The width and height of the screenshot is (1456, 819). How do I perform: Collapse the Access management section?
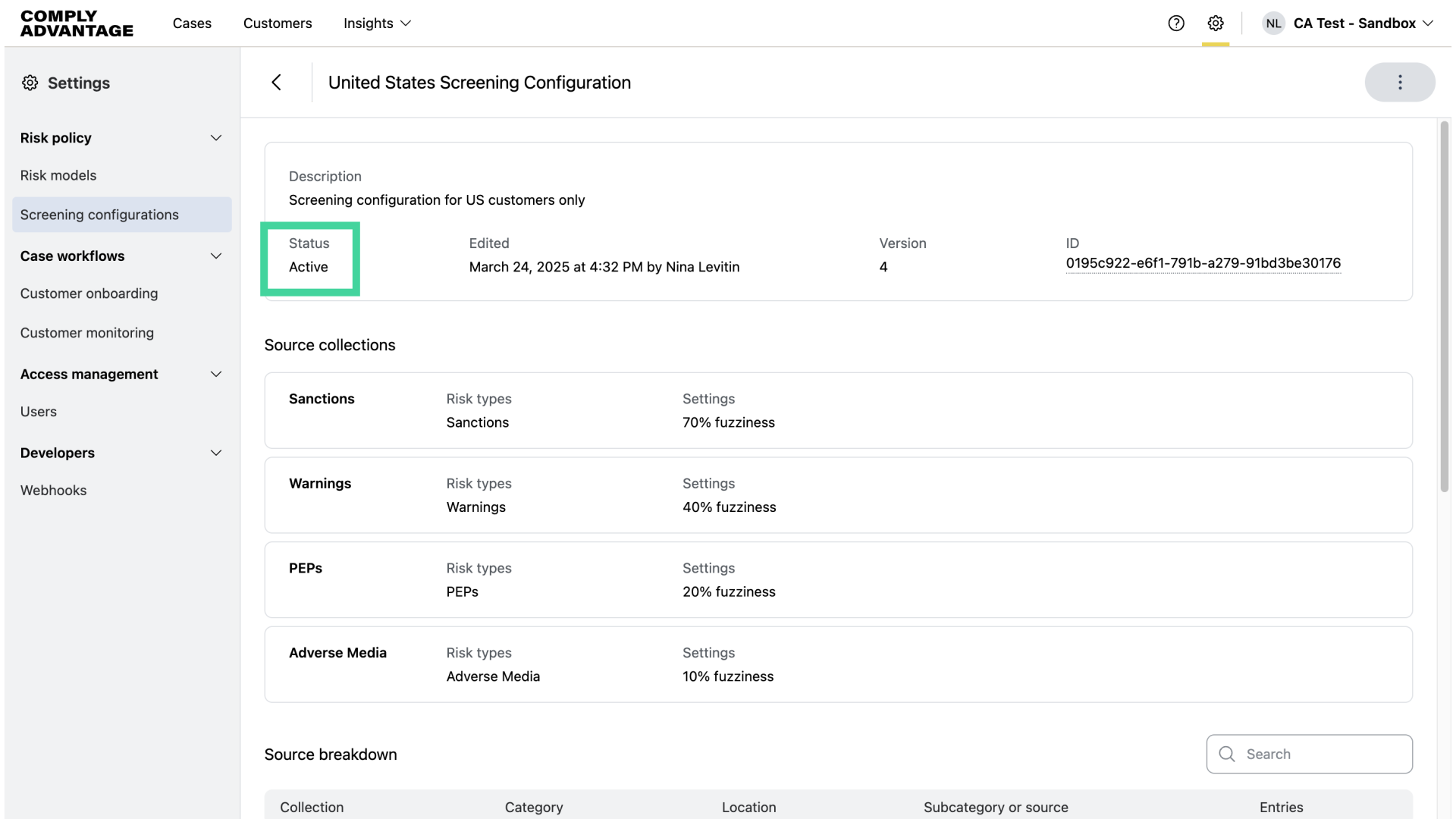pyautogui.click(x=216, y=375)
